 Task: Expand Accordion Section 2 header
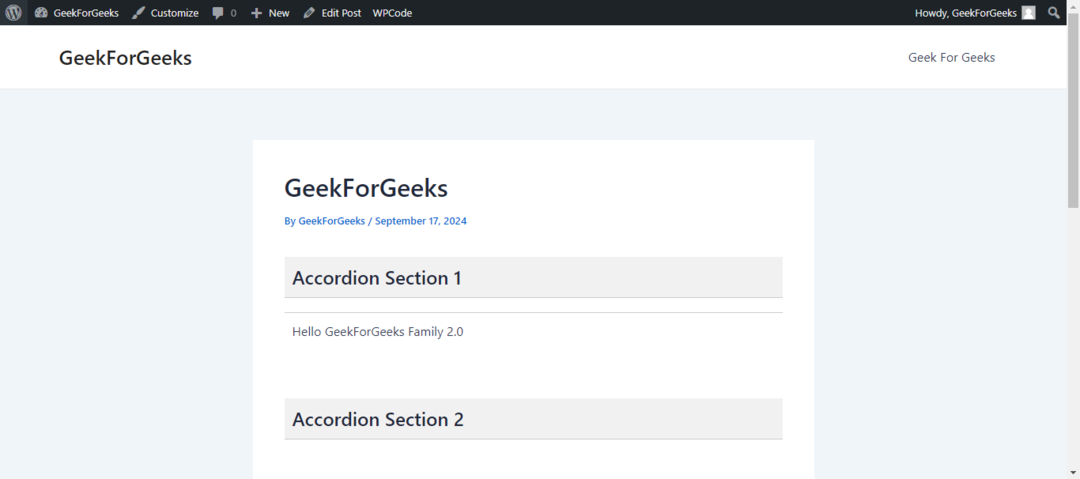click(x=533, y=419)
